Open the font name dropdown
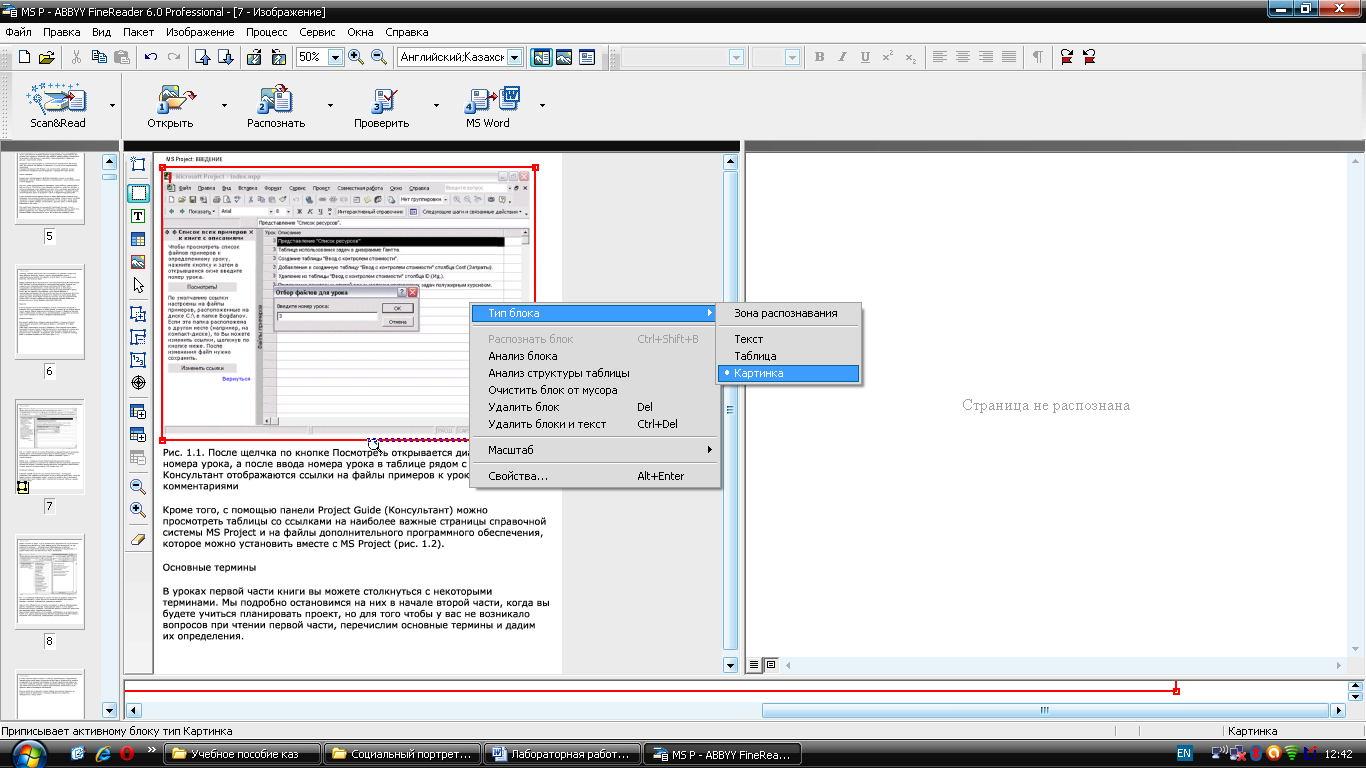The image size is (1366, 768). 738,58
